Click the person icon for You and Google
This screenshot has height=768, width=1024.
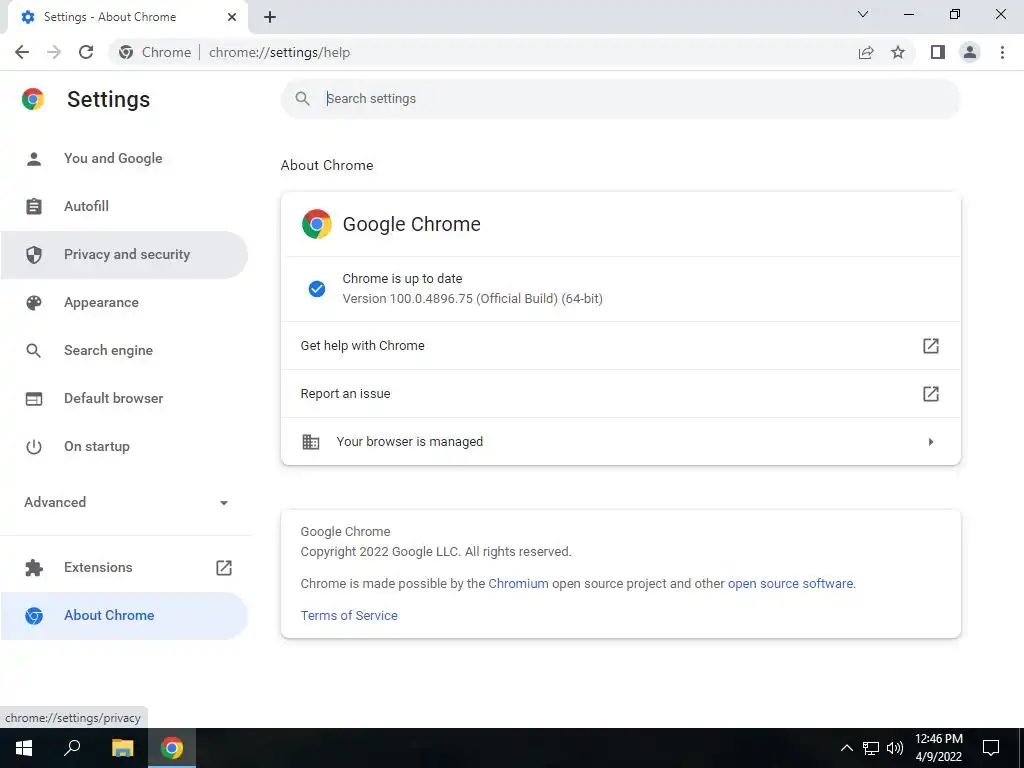tap(34, 158)
